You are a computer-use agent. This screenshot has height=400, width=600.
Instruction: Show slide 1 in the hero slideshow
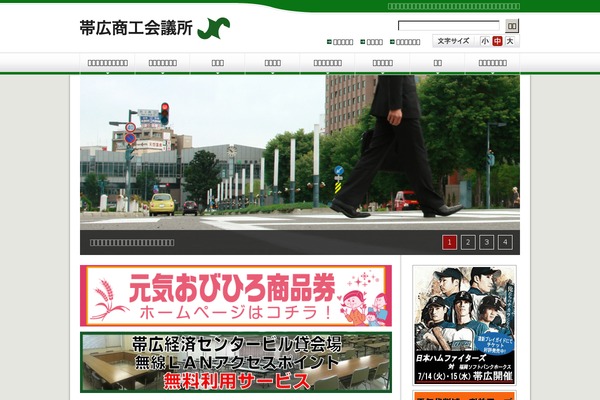point(449,242)
